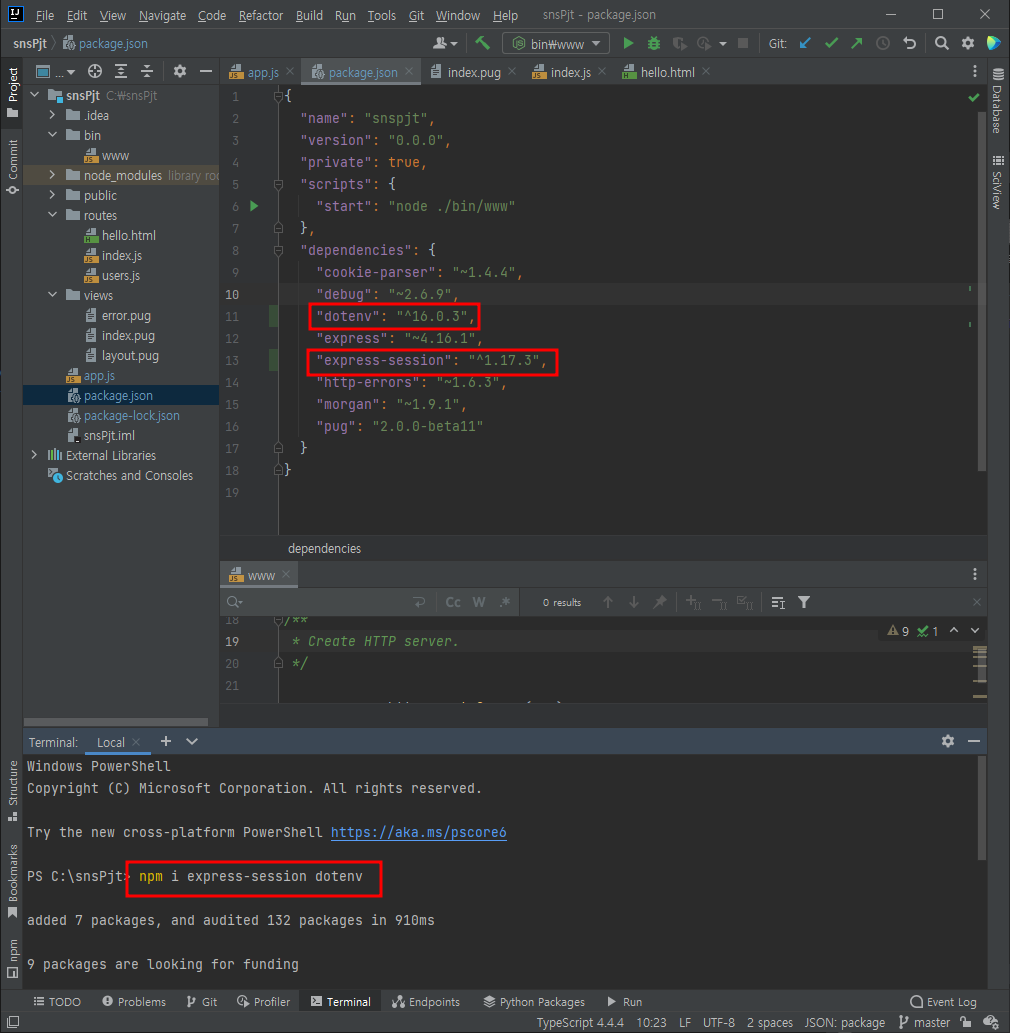
Task: Toggle the Commit tool window
Action: 13,167
